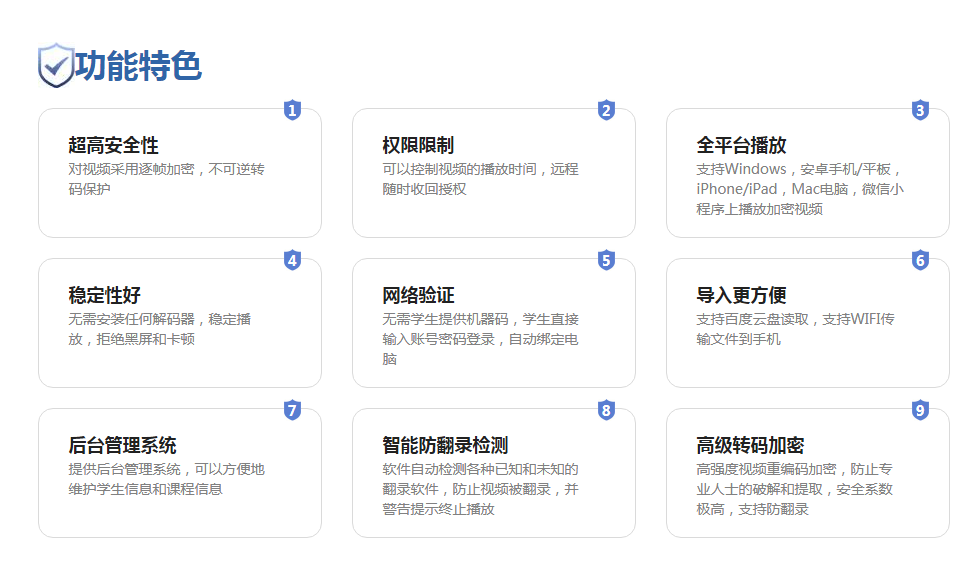Select the 超高安全性 card title
Viewport: 966px width, 582px height.
tap(113, 145)
